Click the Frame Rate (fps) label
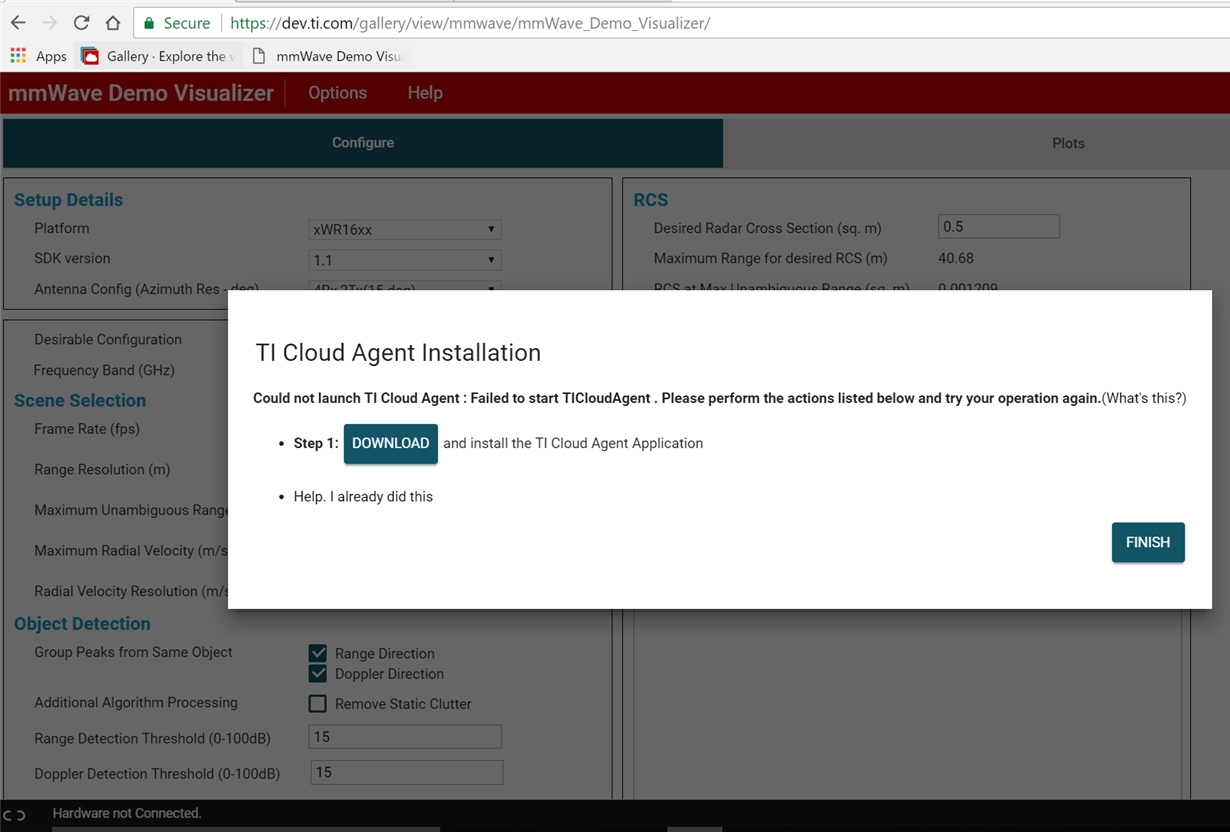This screenshot has height=832, width=1230. tap(87, 429)
